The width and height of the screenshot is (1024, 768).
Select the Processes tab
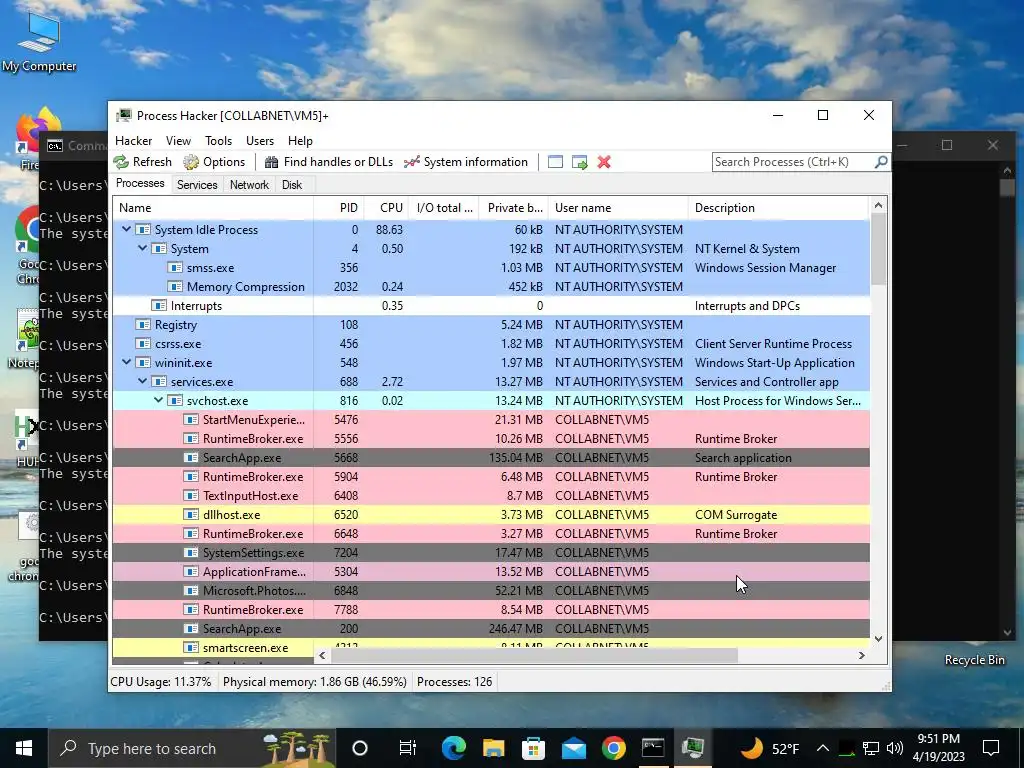pos(140,184)
